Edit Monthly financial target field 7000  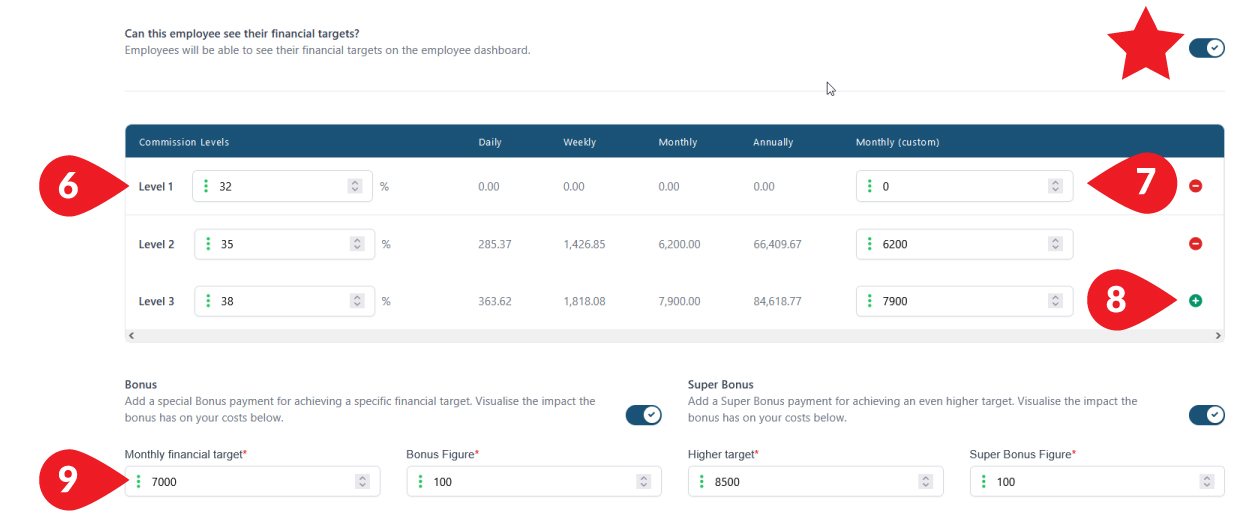pyautogui.click(x=252, y=482)
